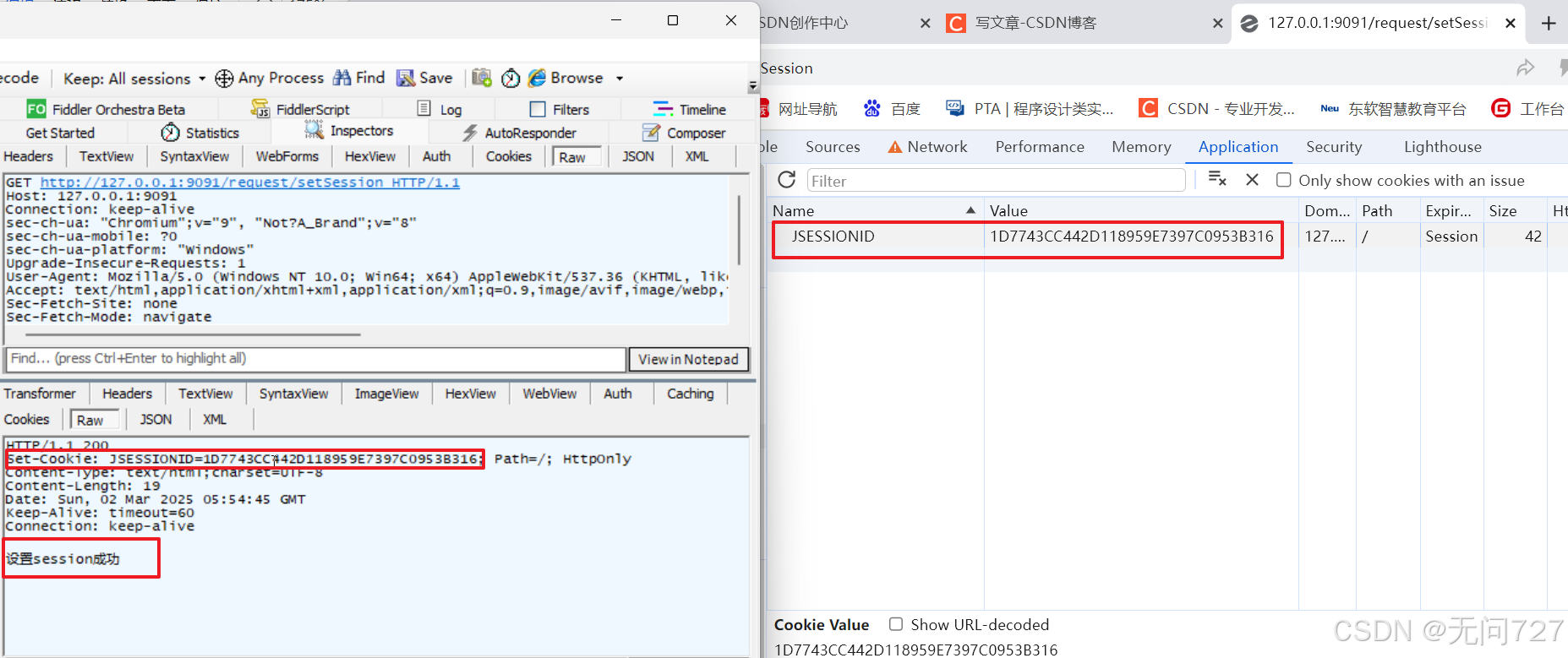Switch to the Log tab
The width and height of the screenshot is (1568, 658).
440,109
